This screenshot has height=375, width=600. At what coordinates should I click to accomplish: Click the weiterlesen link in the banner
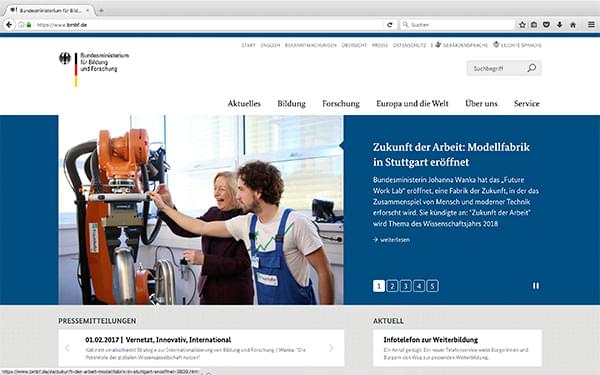click(x=391, y=240)
